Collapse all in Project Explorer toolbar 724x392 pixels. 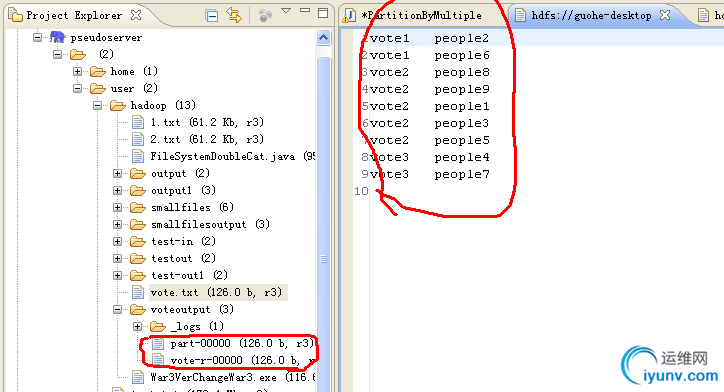[x=211, y=16]
